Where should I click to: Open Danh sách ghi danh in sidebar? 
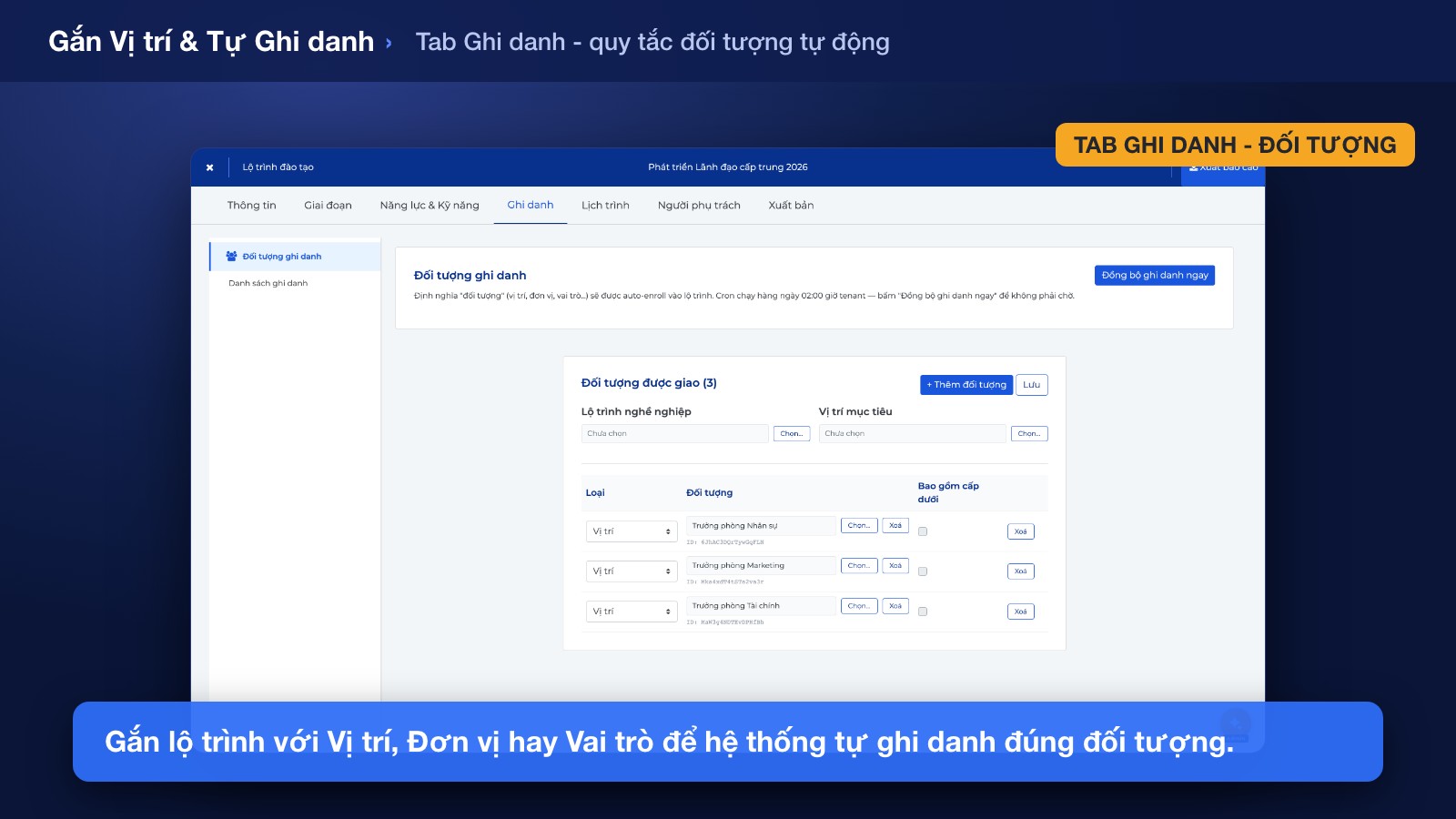pos(268,284)
